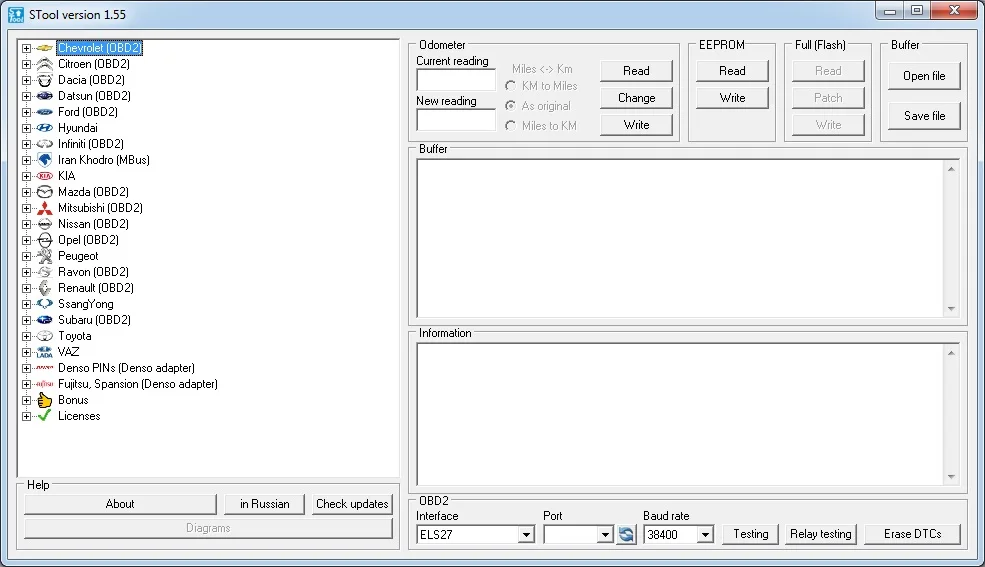
Task: Click the Ravon logo icon
Action: 45,272
